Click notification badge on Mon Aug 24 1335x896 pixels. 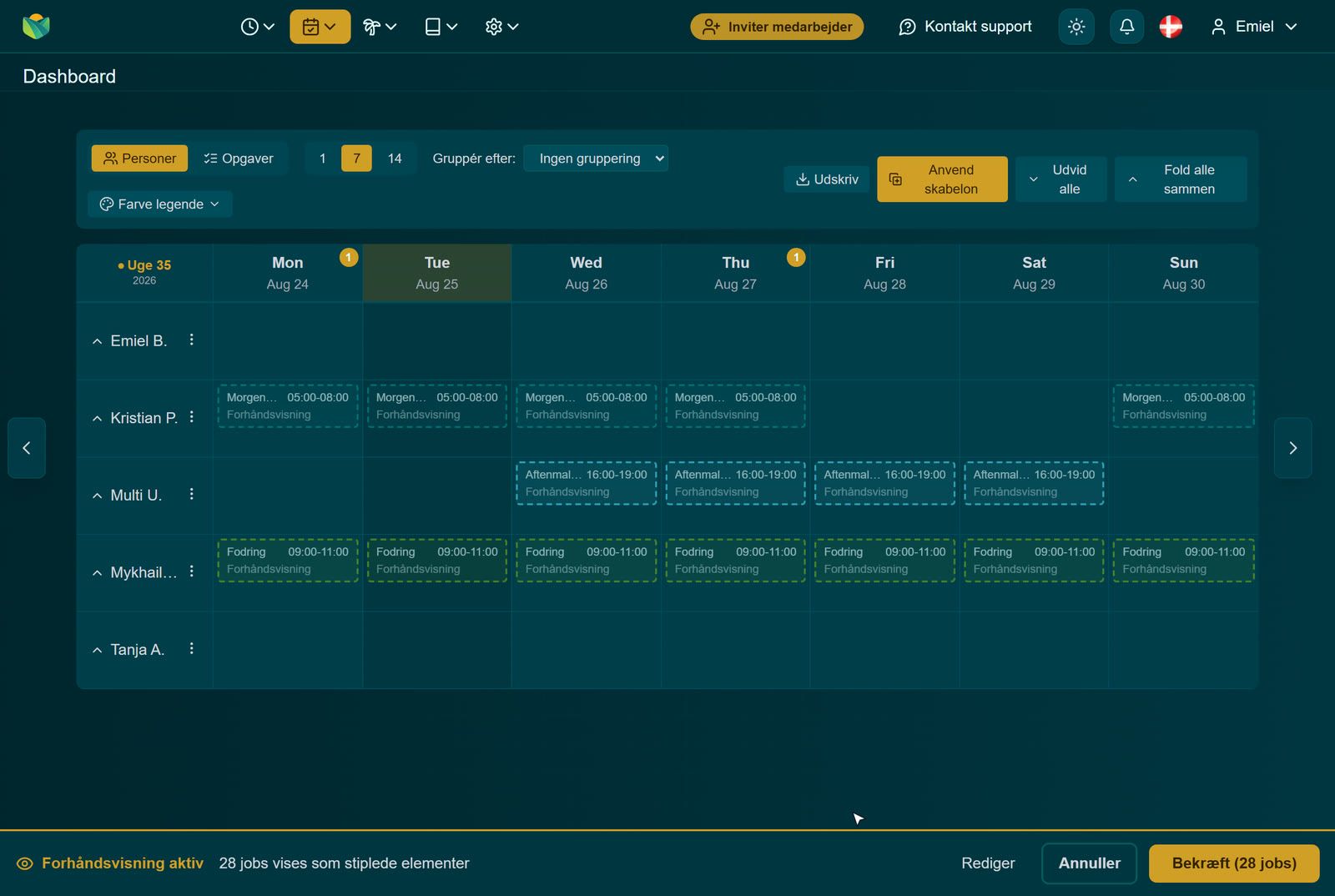click(x=349, y=257)
